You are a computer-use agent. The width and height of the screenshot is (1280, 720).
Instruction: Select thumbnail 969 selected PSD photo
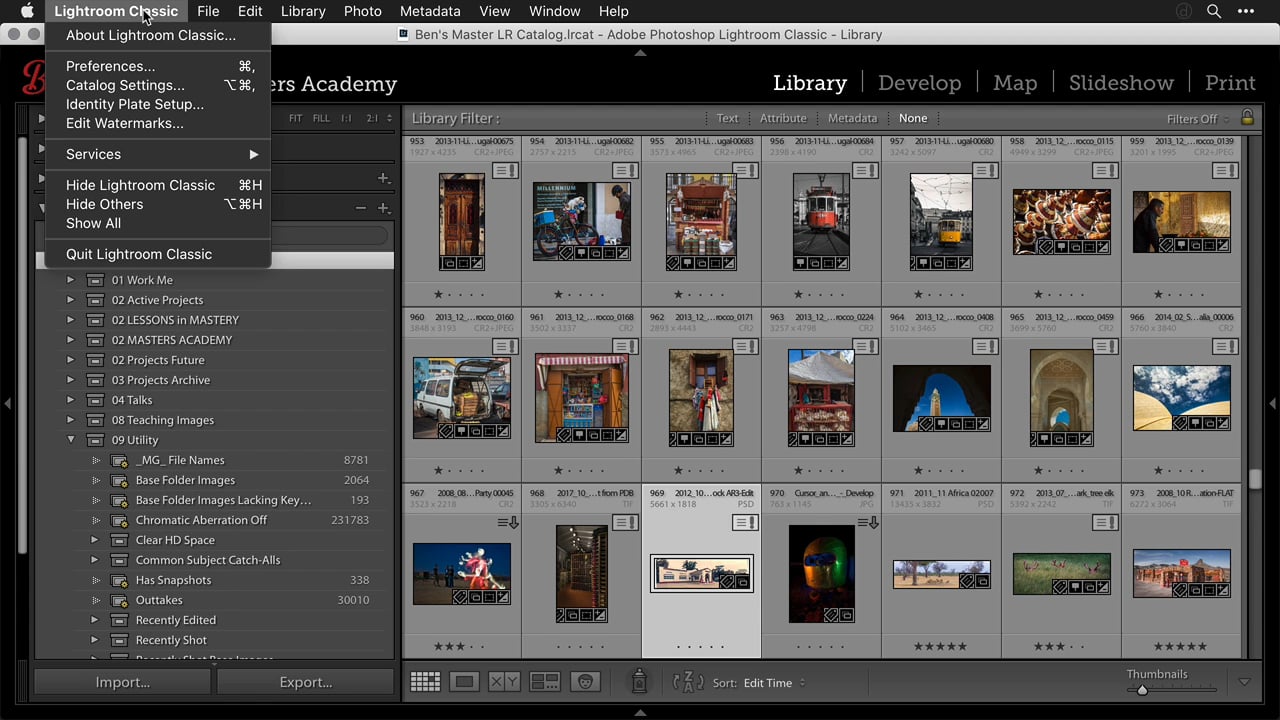pos(701,573)
